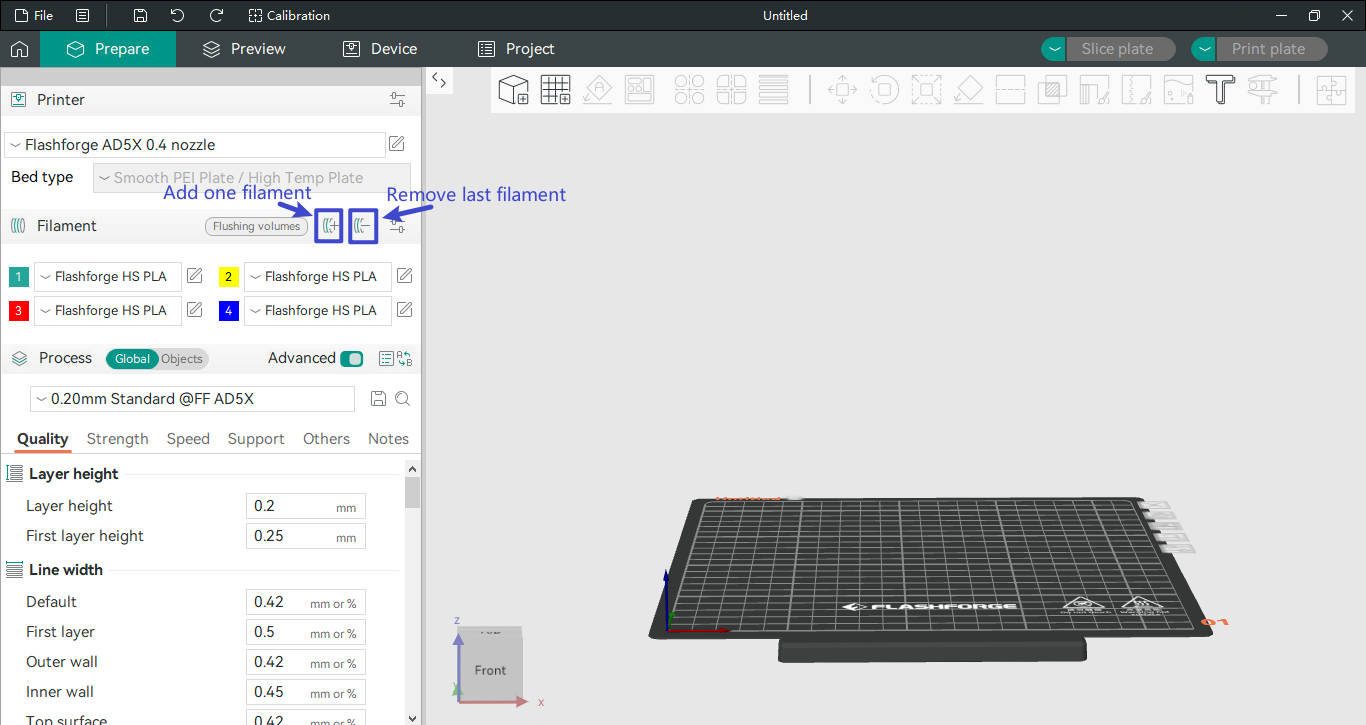Image resolution: width=1366 pixels, height=725 pixels.
Task: Open the Speed settings tab
Action: click(188, 439)
